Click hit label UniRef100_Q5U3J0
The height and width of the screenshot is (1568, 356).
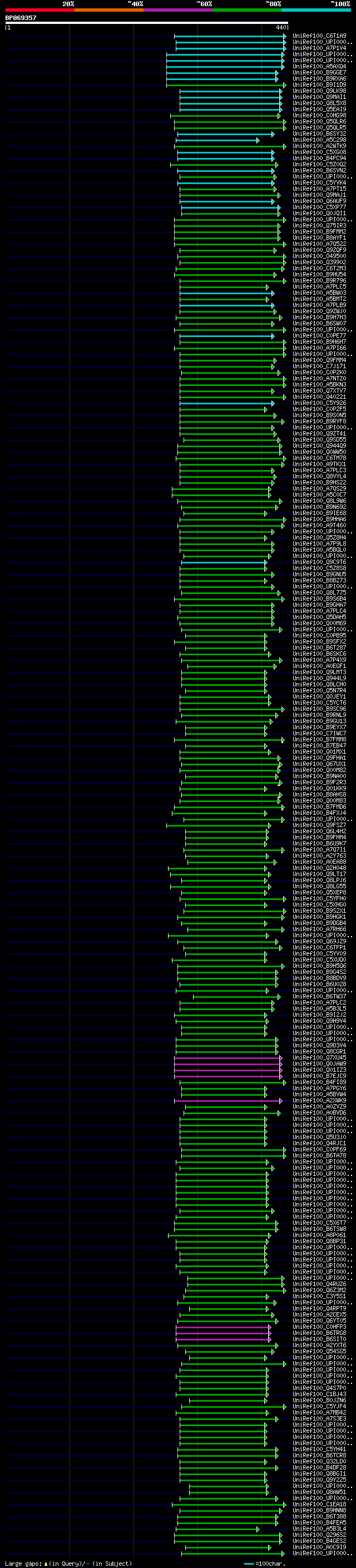point(319,1137)
